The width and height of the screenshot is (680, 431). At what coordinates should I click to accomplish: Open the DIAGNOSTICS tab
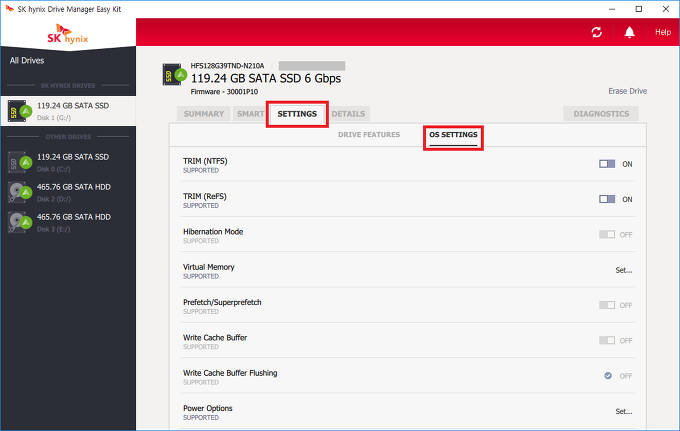coord(601,114)
